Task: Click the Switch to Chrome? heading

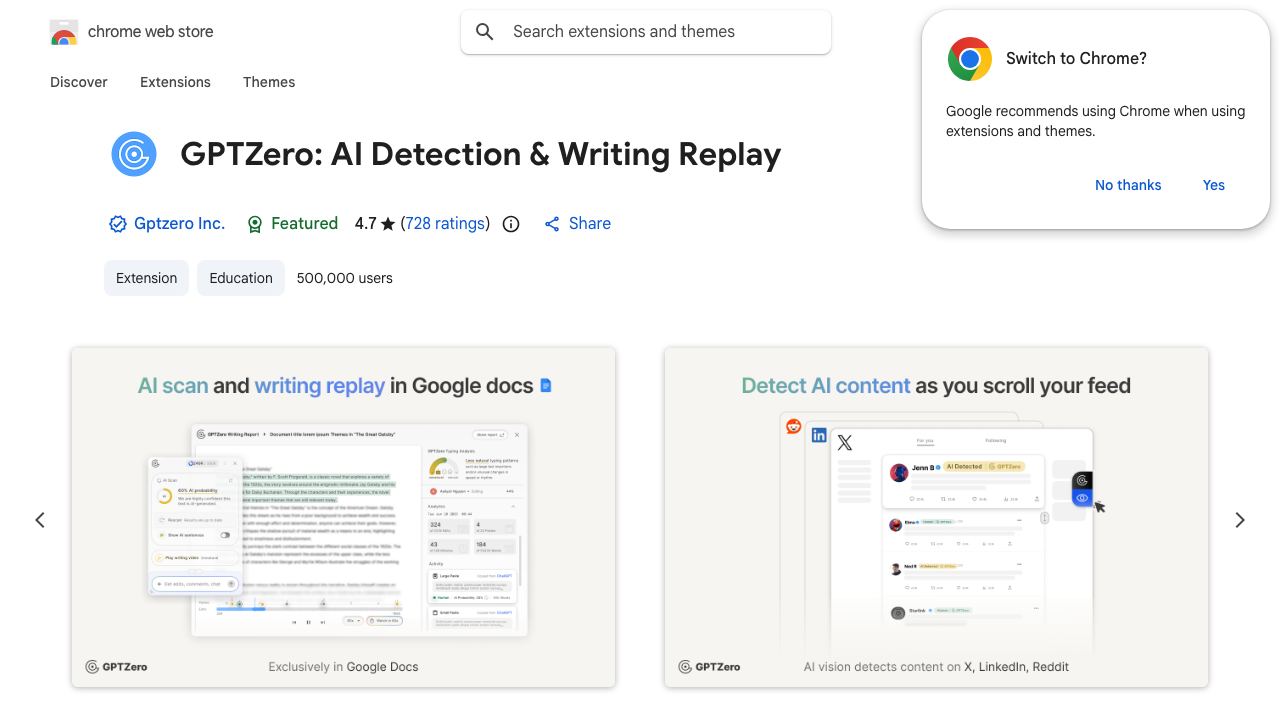Action: click(1076, 59)
